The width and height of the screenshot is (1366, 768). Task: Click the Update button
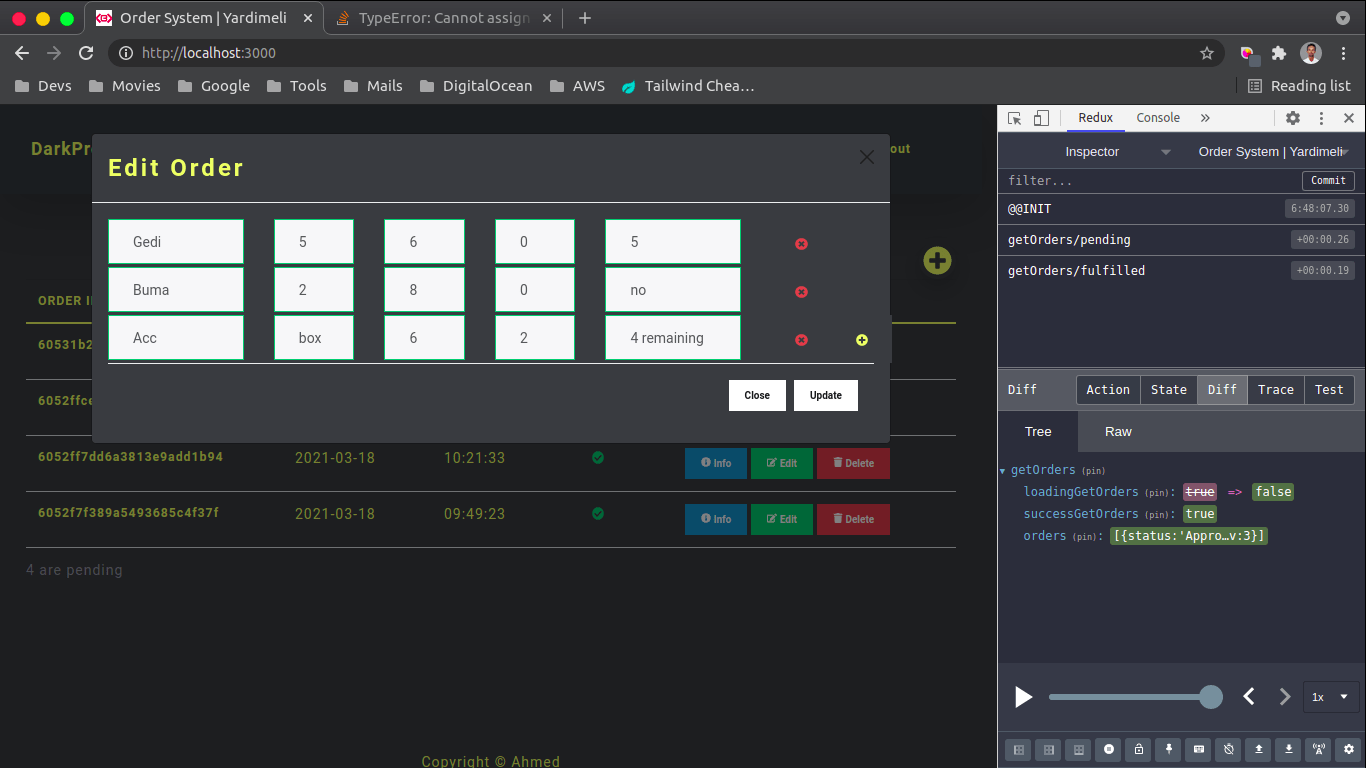tap(826, 395)
